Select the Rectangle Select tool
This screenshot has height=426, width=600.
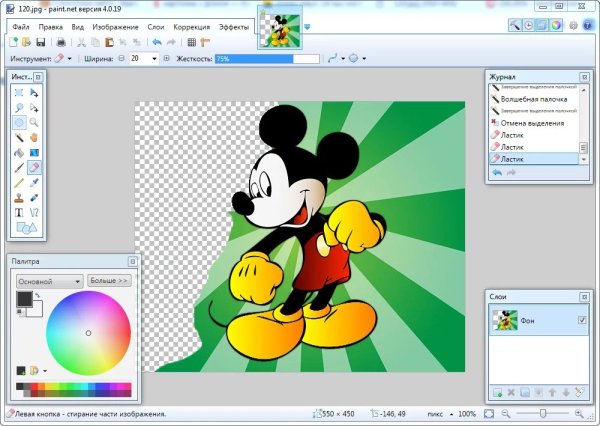pos(19,93)
